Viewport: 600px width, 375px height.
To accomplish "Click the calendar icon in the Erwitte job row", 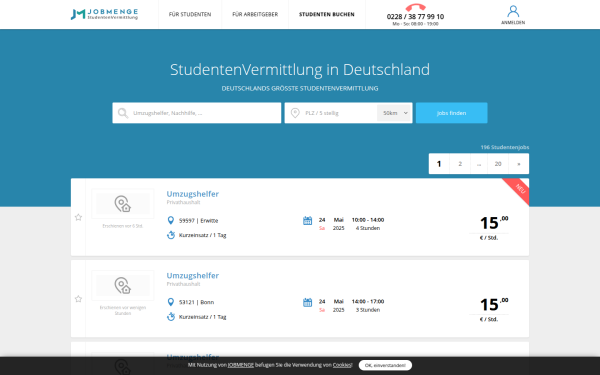I will 308,221.
